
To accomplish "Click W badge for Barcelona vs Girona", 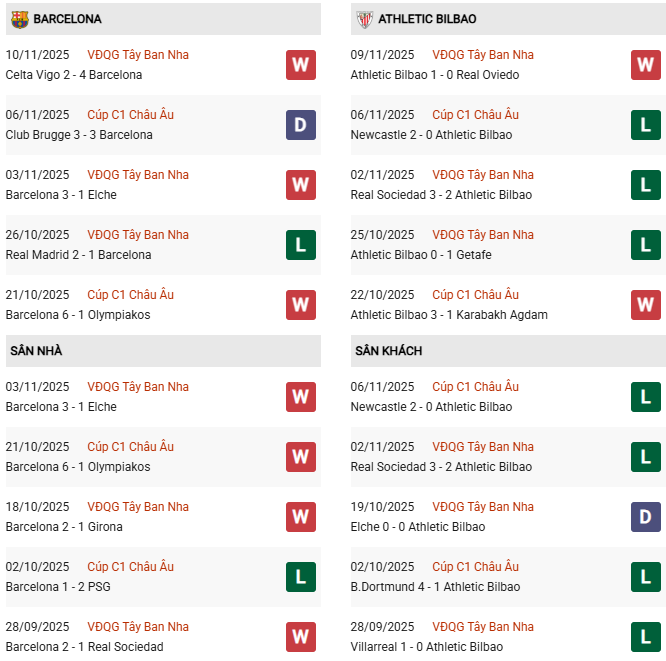I will click(300, 517).
